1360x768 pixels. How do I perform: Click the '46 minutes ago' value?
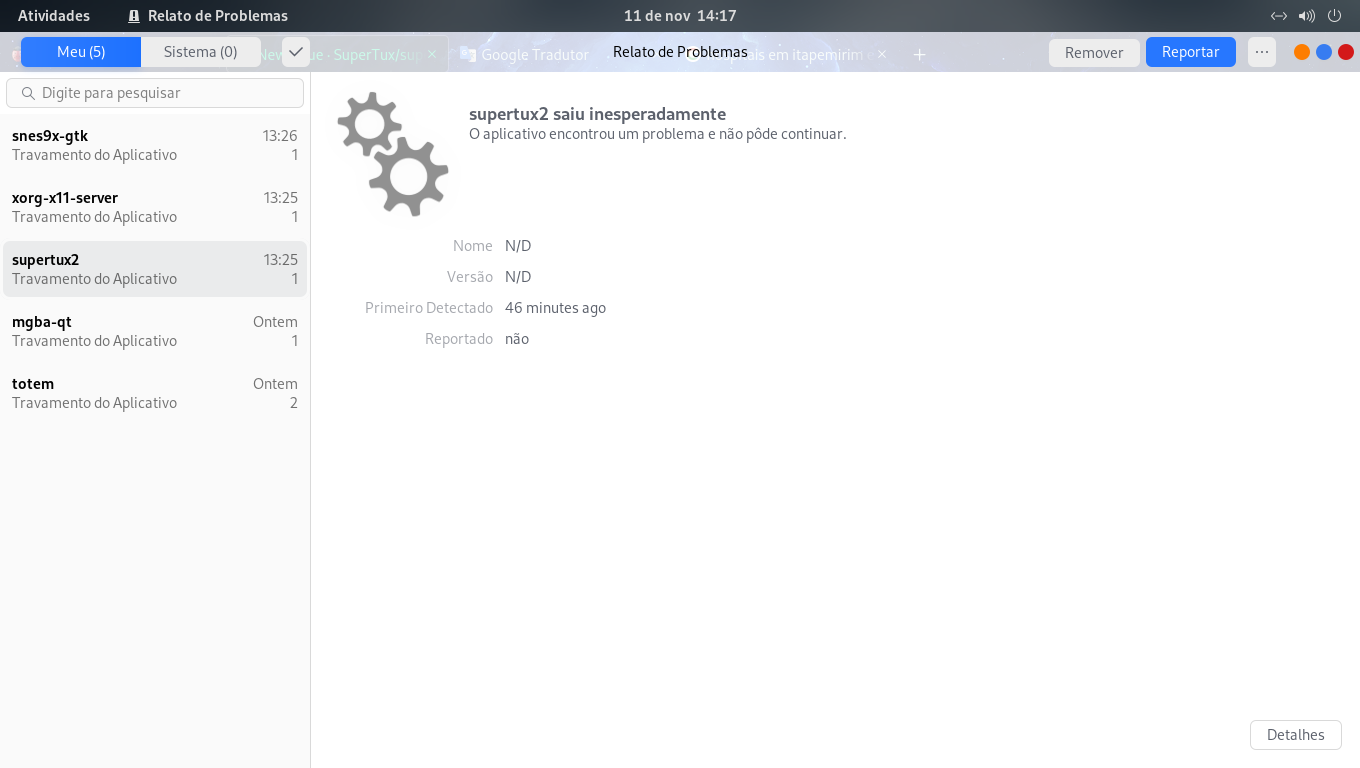click(x=555, y=308)
